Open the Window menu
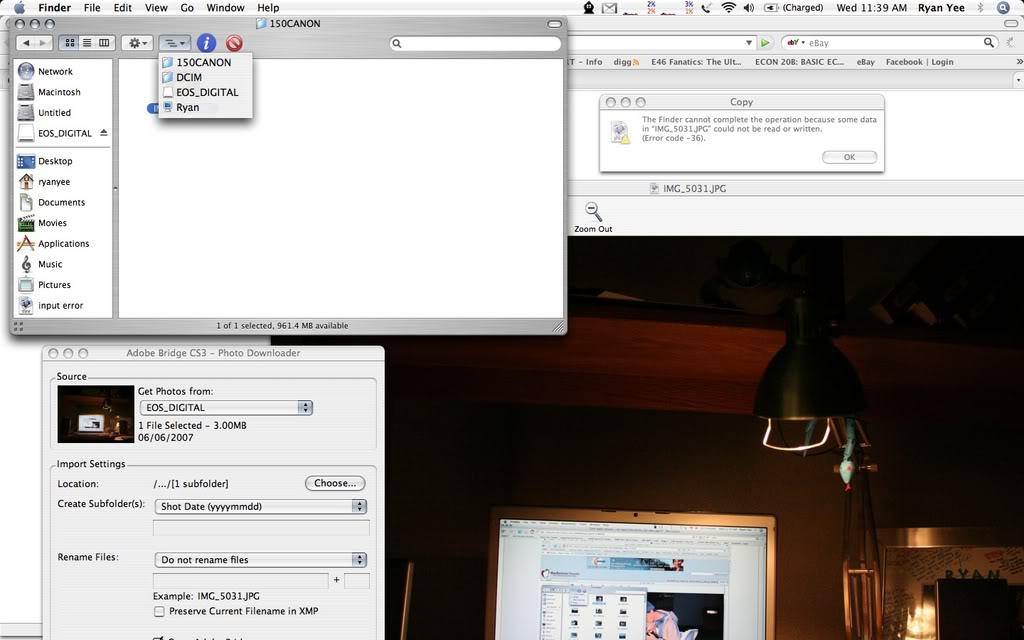 pos(225,8)
